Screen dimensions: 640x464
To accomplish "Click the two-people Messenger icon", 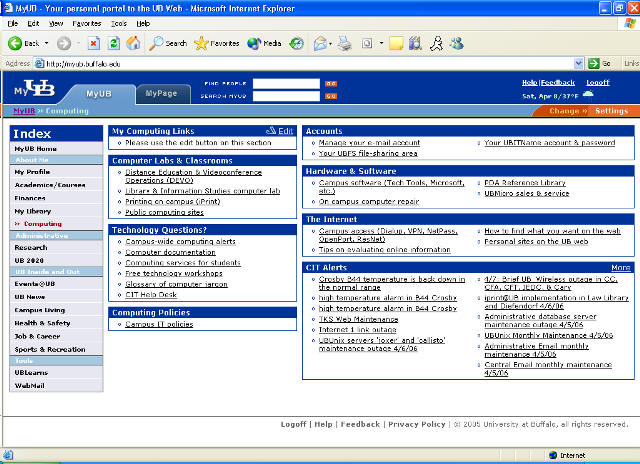I will coord(457,43).
